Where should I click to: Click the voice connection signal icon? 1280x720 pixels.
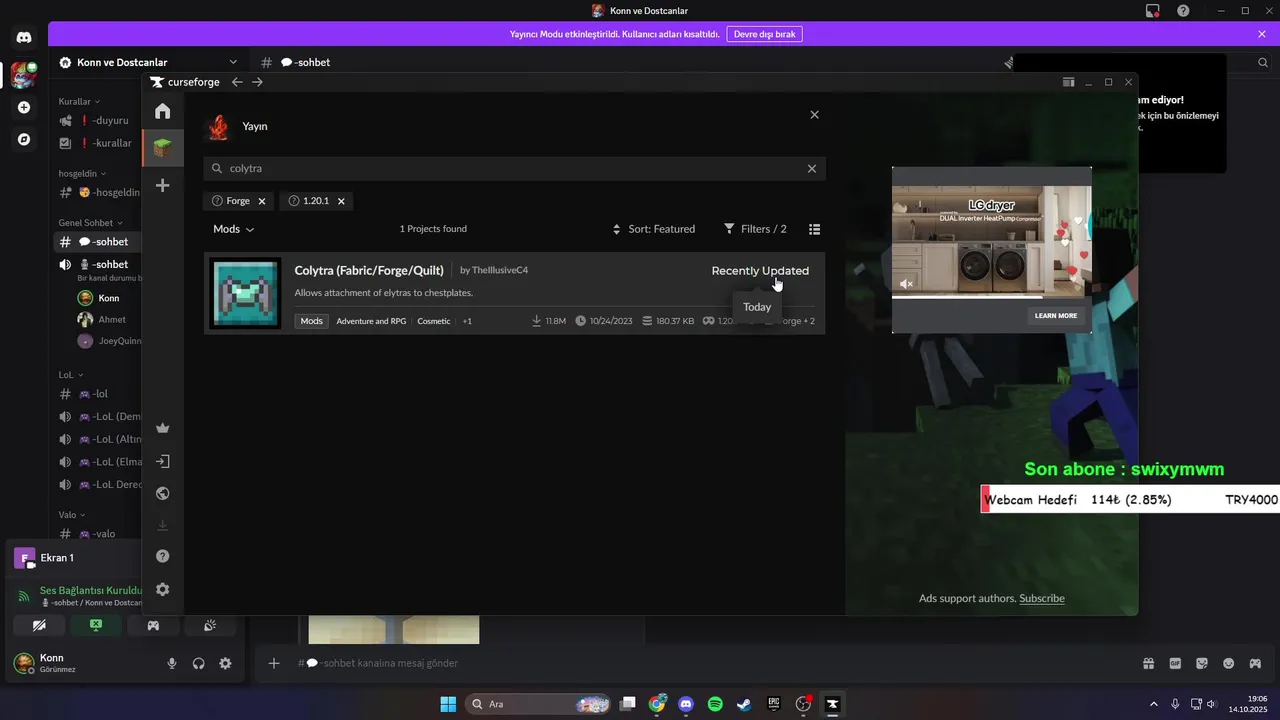point(24,596)
